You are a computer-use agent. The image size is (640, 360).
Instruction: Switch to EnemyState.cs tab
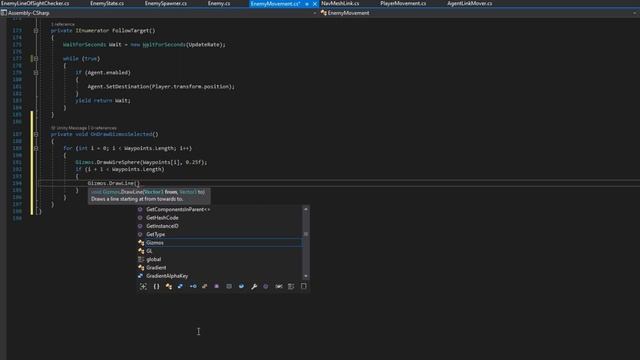tap(107, 4)
